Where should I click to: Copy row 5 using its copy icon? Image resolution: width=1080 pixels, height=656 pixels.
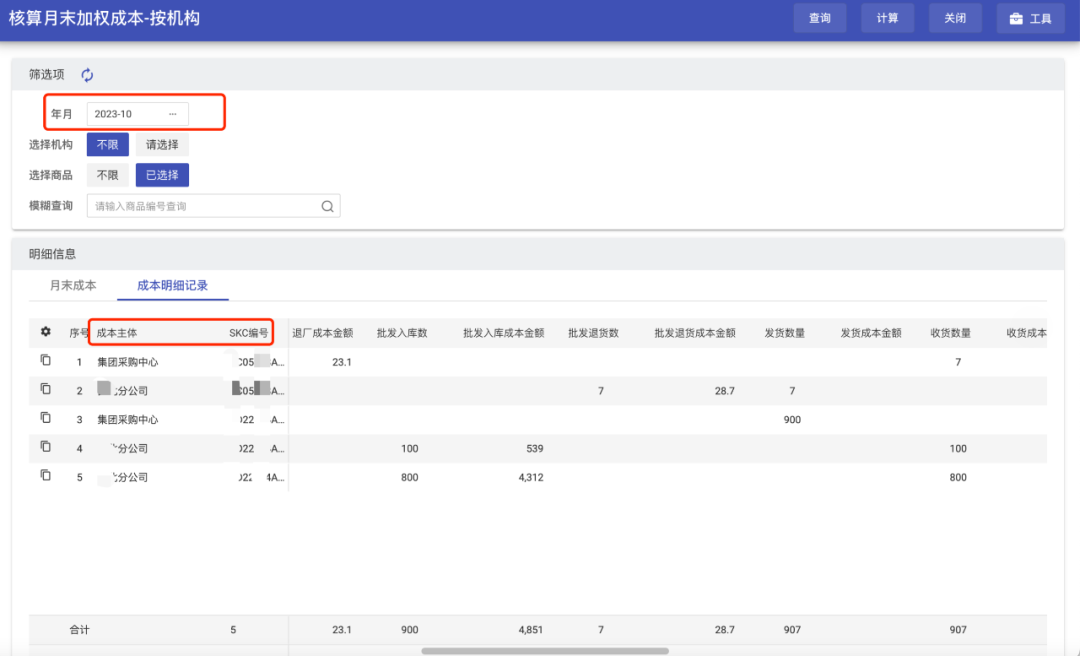(x=45, y=475)
